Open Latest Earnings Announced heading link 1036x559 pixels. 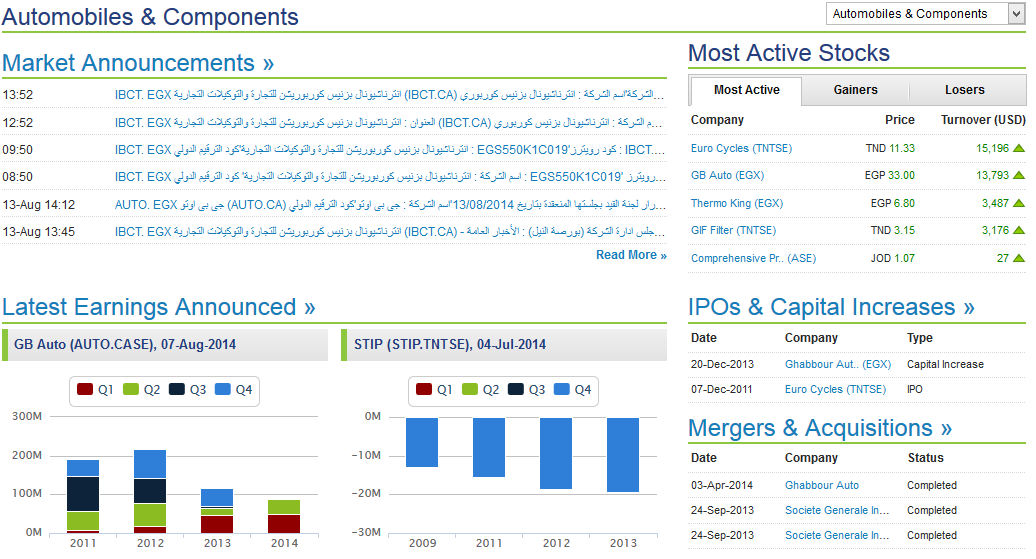tap(159, 307)
